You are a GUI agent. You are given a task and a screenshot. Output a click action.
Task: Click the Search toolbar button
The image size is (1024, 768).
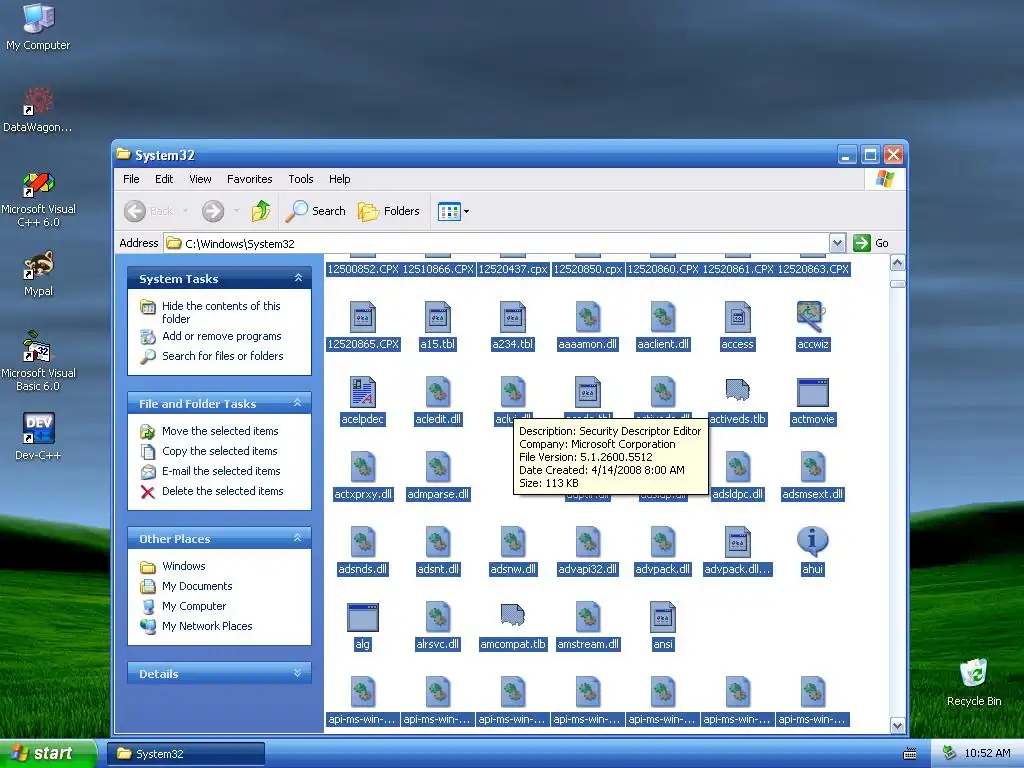pos(316,211)
